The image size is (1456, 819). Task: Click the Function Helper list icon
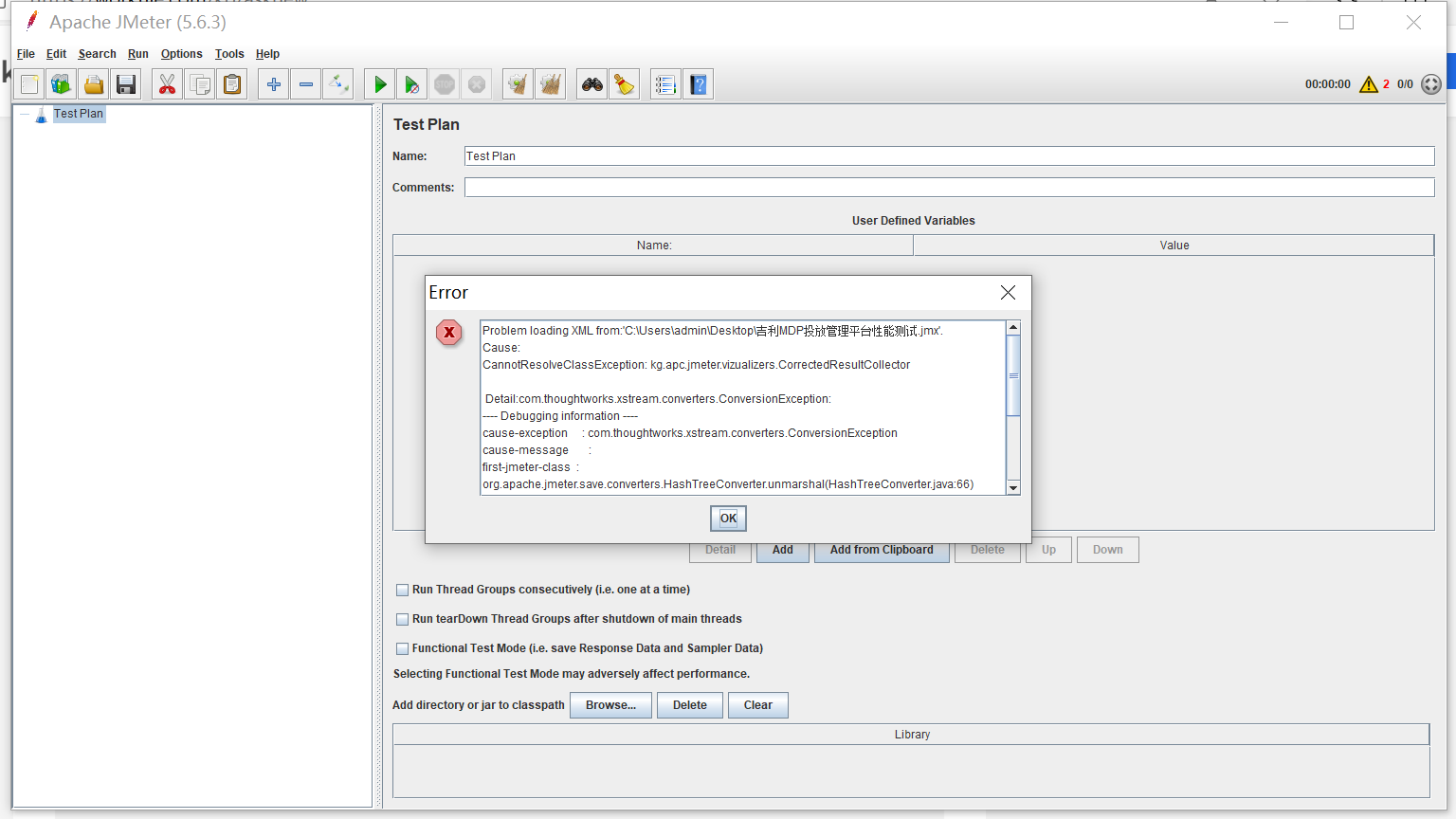(x=665, y=84)
